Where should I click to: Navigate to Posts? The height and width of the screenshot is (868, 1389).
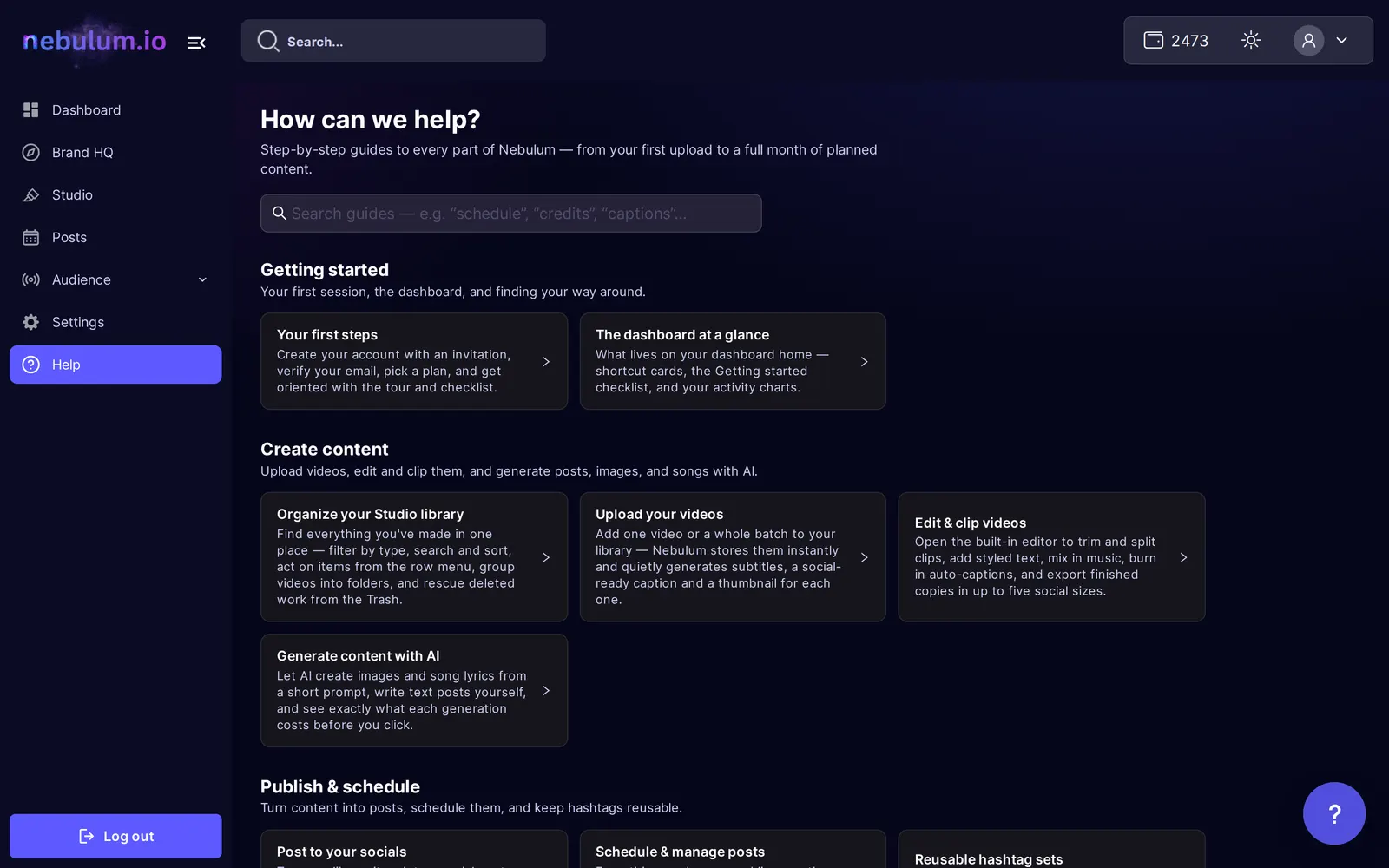coord(115,238)
